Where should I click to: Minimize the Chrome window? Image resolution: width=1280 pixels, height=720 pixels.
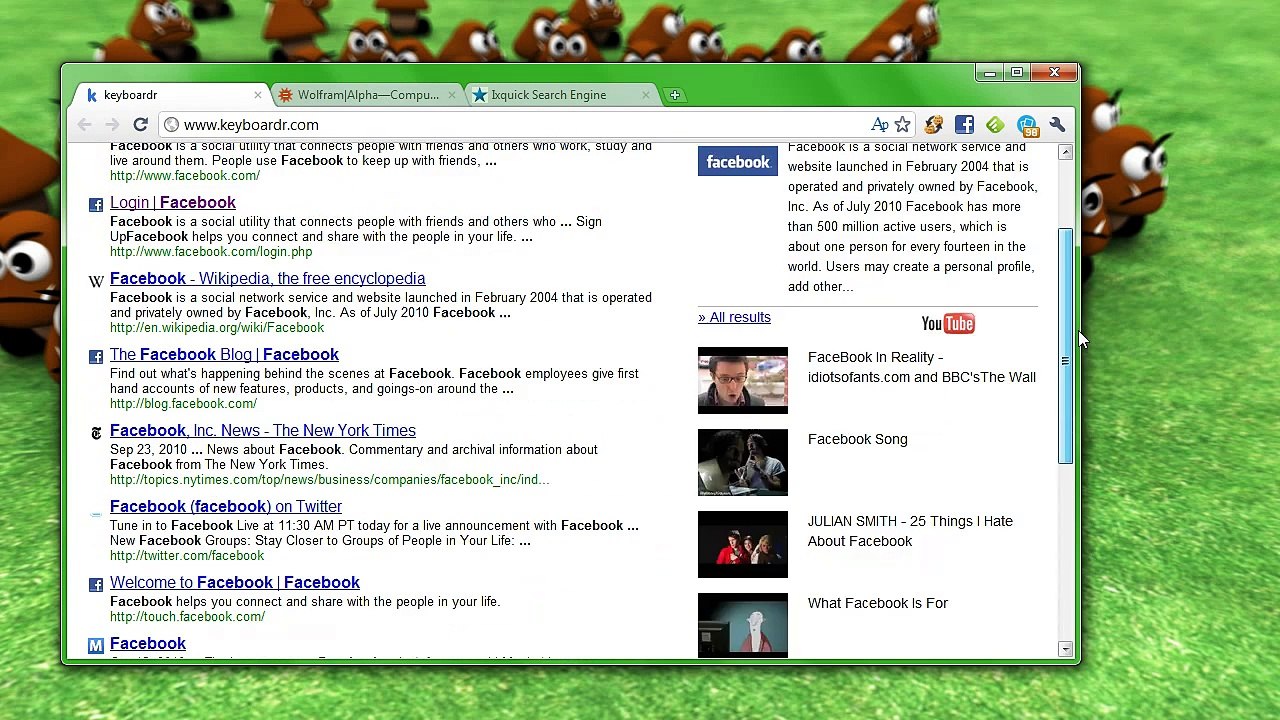click(x=990, y=73)
